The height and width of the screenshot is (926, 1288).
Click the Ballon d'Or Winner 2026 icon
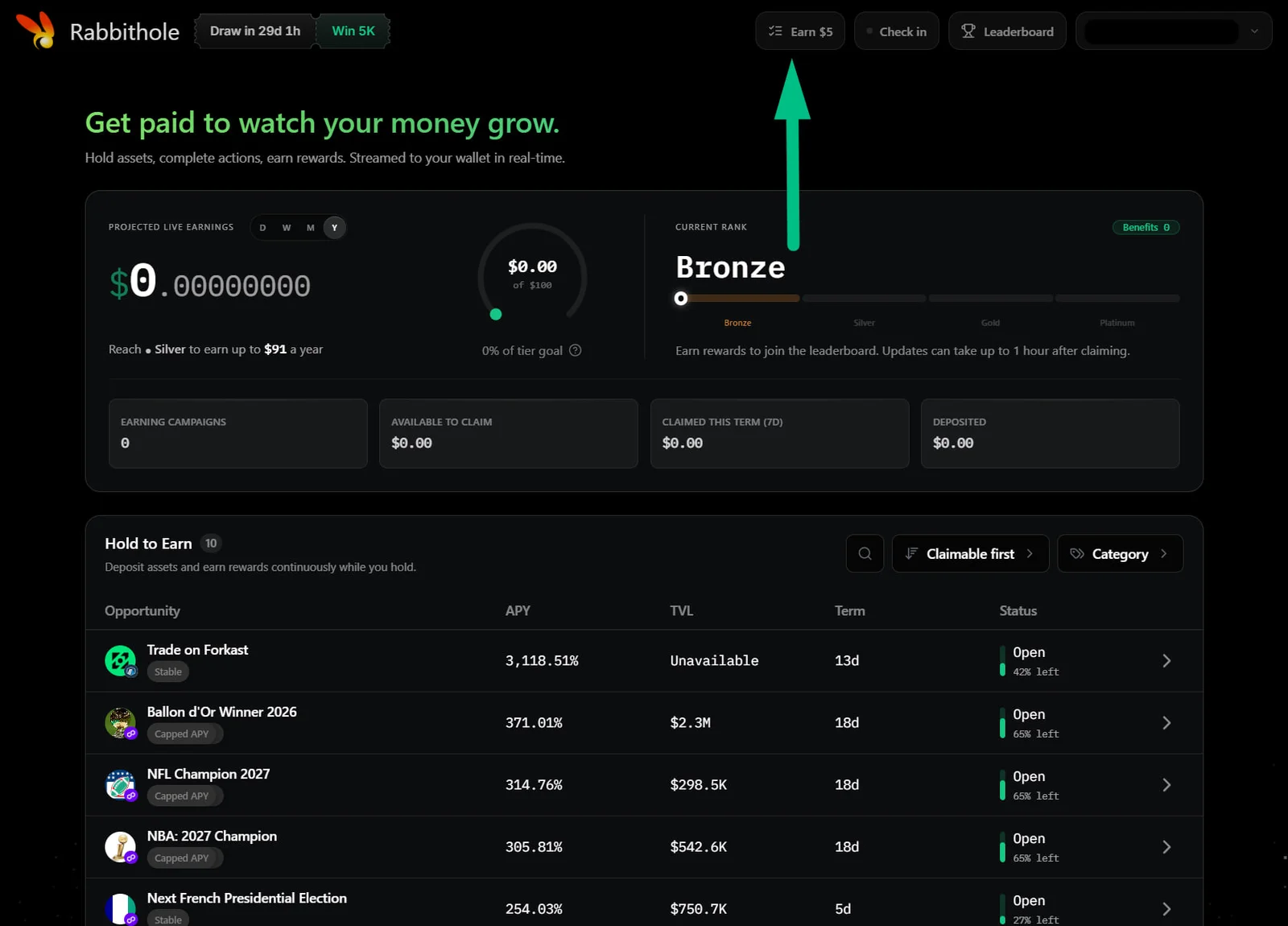click(x=121, y=723)
